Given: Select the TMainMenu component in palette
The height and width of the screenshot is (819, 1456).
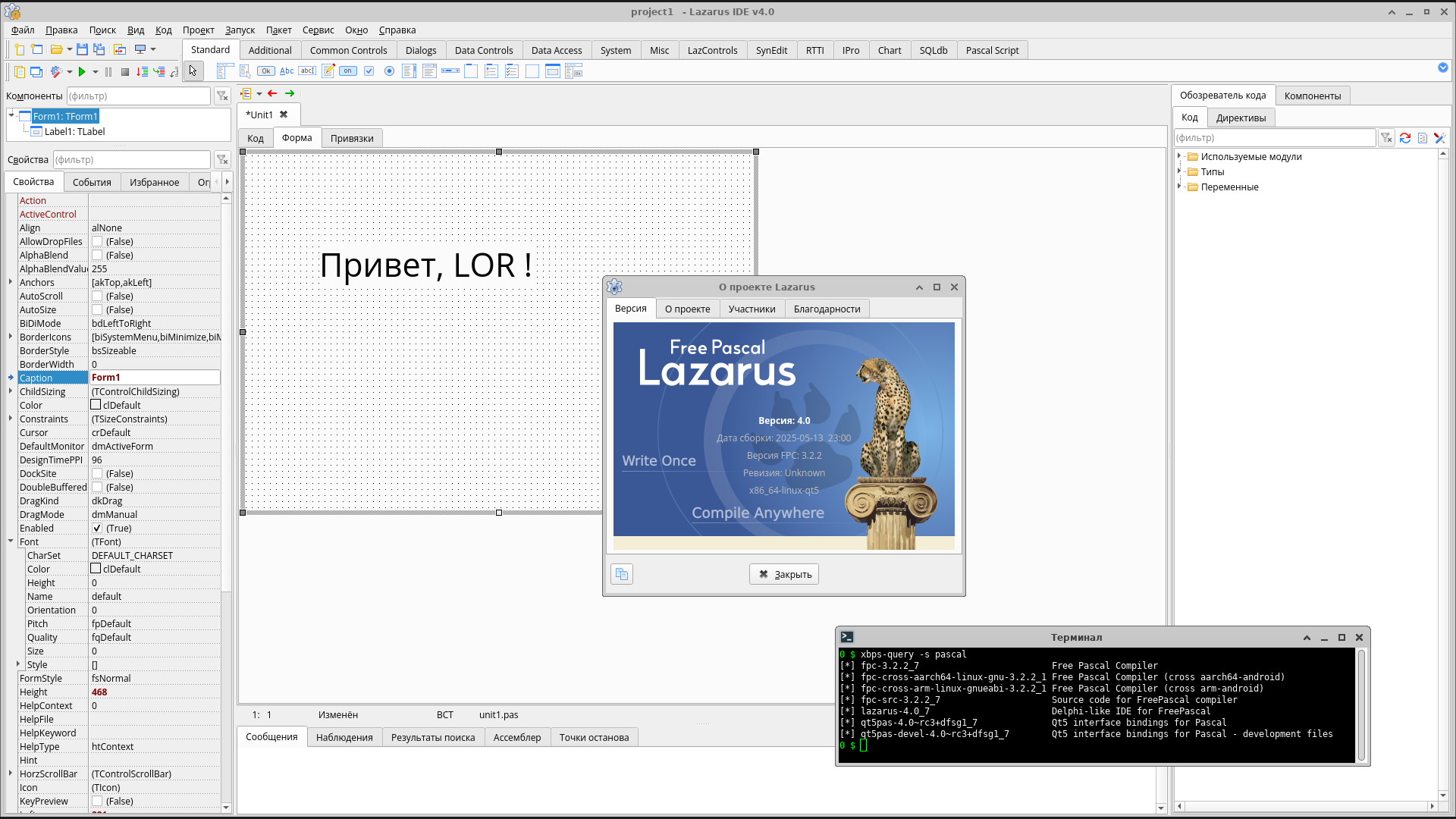Looking at the screenshot, I should pos(224,71).
